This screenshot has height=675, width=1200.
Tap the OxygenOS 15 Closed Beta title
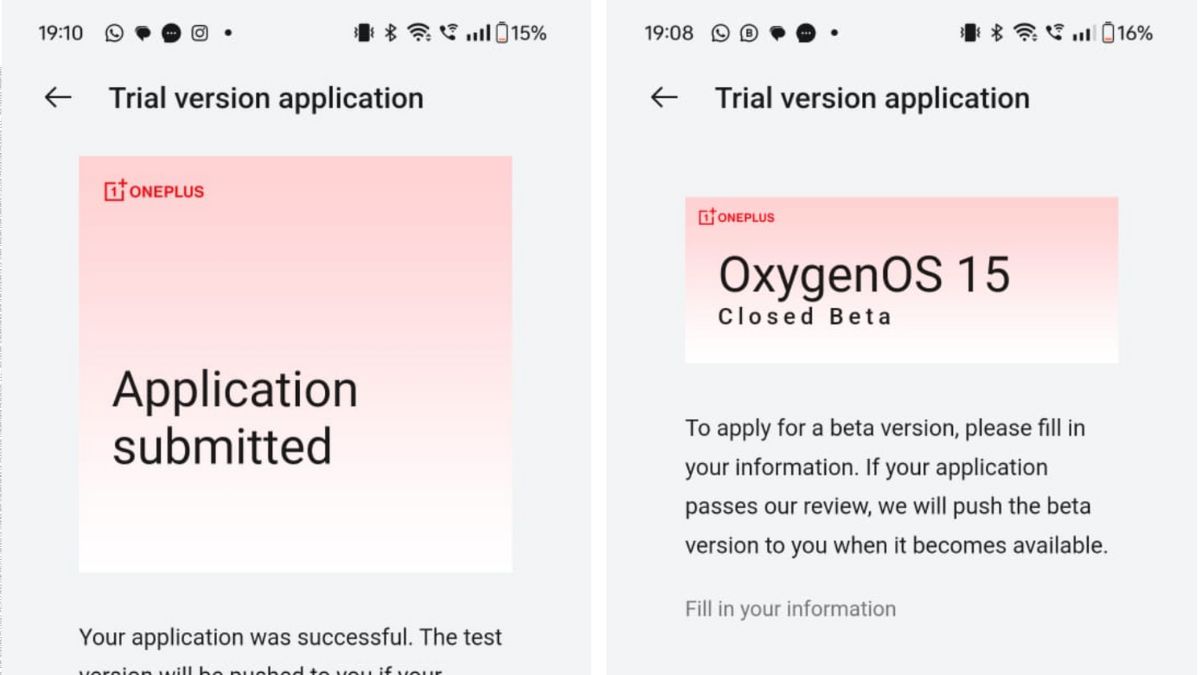pyautogui.click(x=864, y=287)
